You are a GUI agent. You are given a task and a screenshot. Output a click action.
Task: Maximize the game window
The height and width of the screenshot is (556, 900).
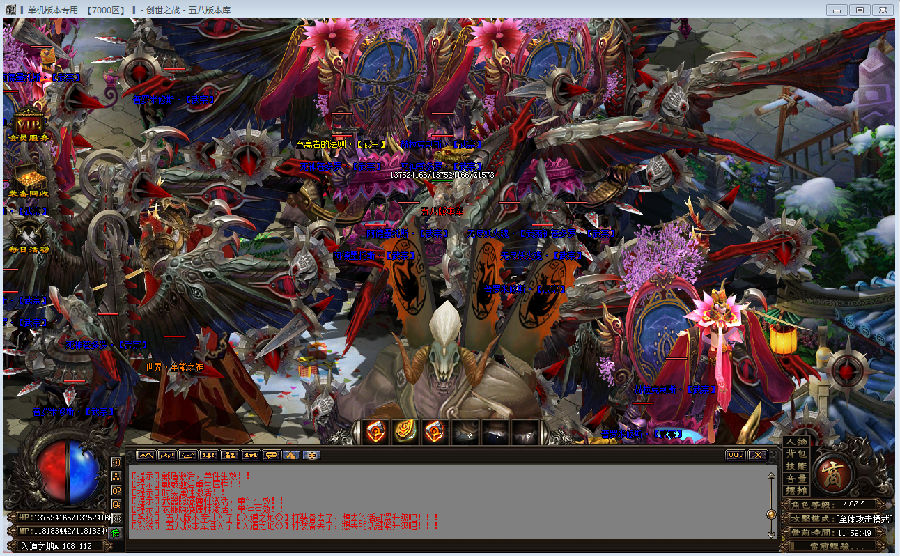click(x=860, y=10)
